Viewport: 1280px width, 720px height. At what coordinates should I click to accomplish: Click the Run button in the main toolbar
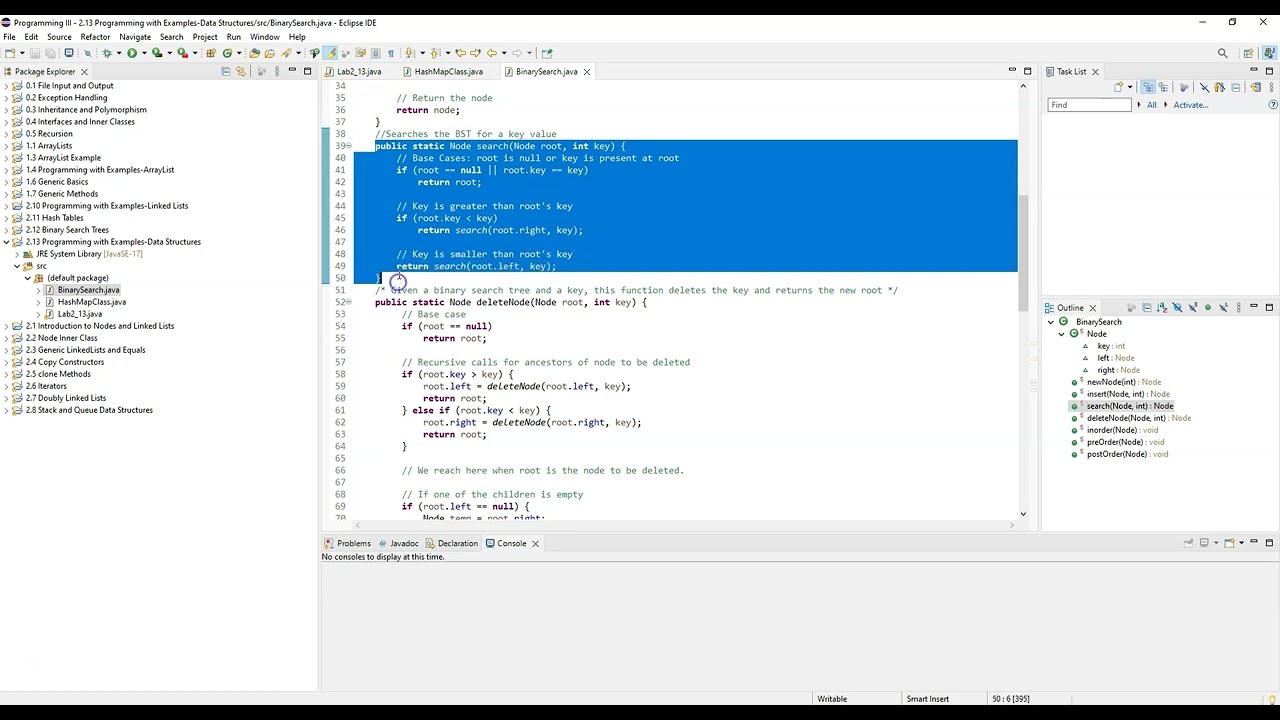point(131,53)
